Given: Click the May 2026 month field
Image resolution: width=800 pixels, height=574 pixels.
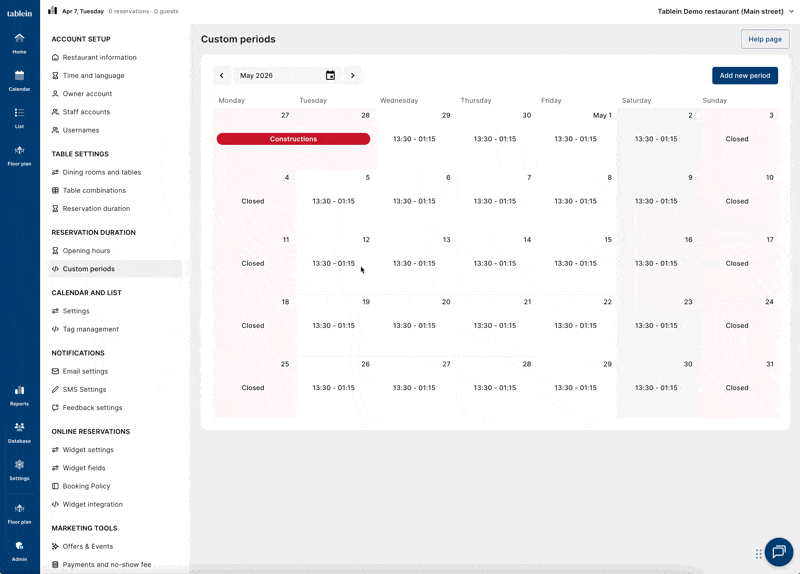Looking at the screenshot, I should point(278,75).
